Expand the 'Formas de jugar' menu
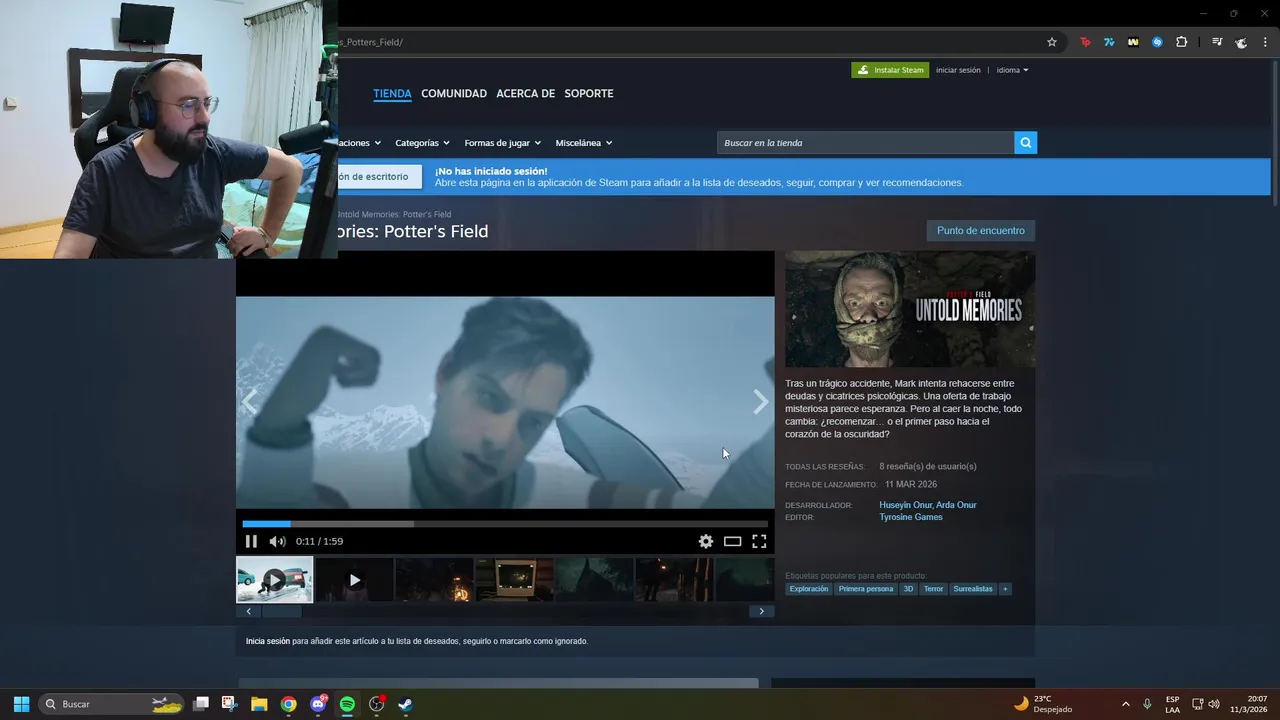Screen dimensions: 1280x720 pyautogui.click(x=502, y=143)
